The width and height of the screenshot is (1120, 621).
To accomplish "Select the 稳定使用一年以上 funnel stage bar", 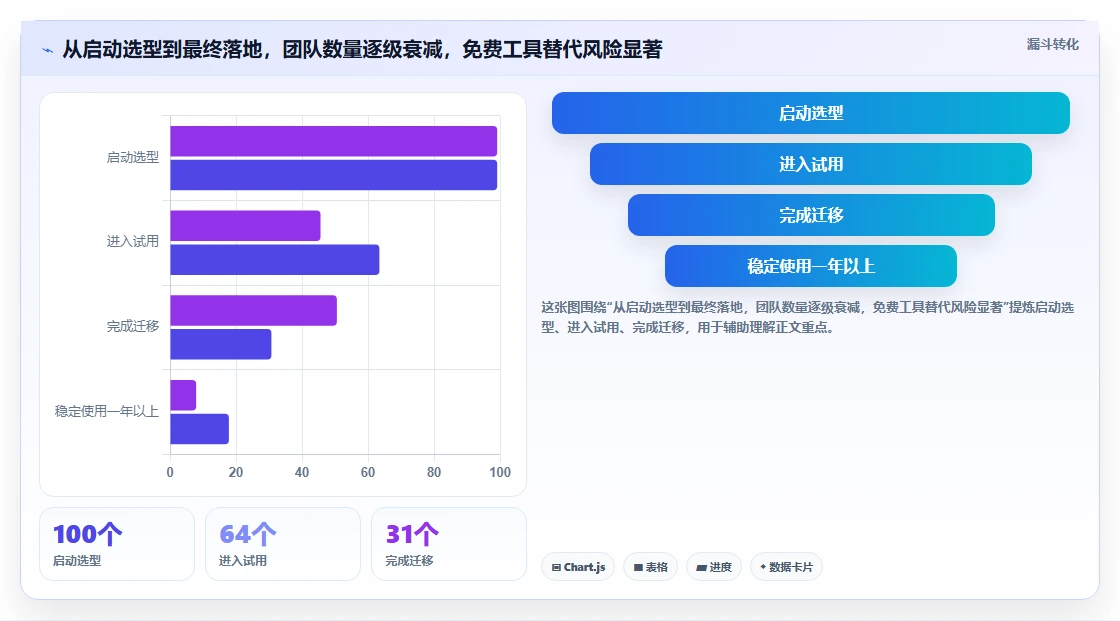I will (x=811, y=266).
